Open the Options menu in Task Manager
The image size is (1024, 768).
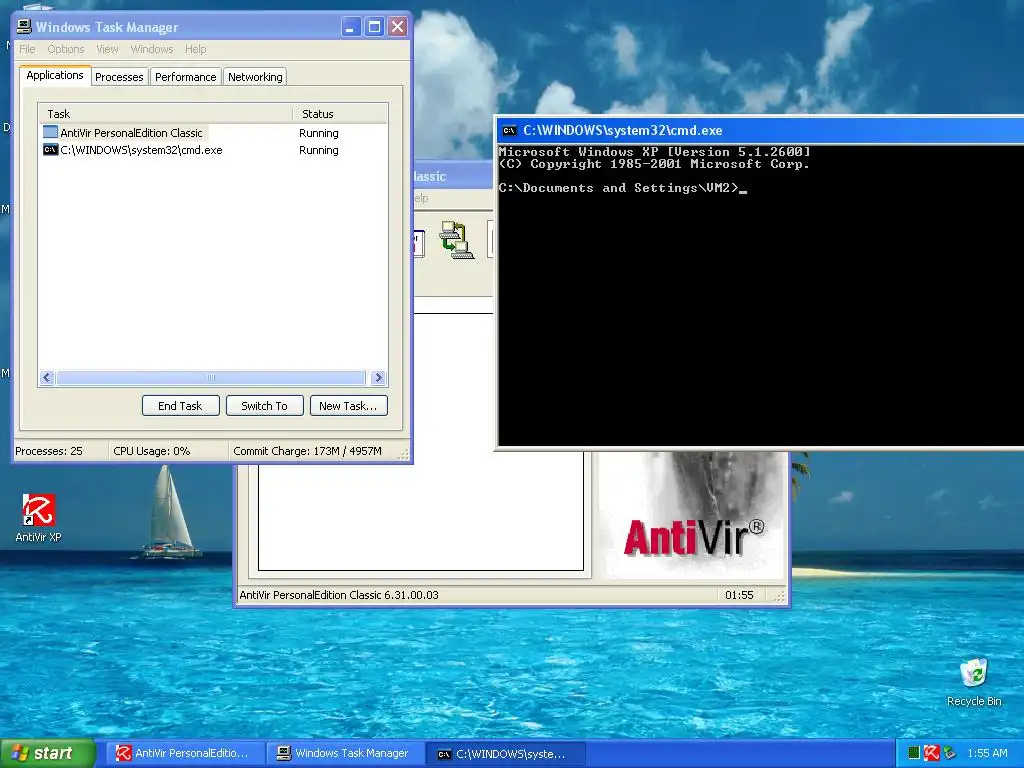(65, 49)
